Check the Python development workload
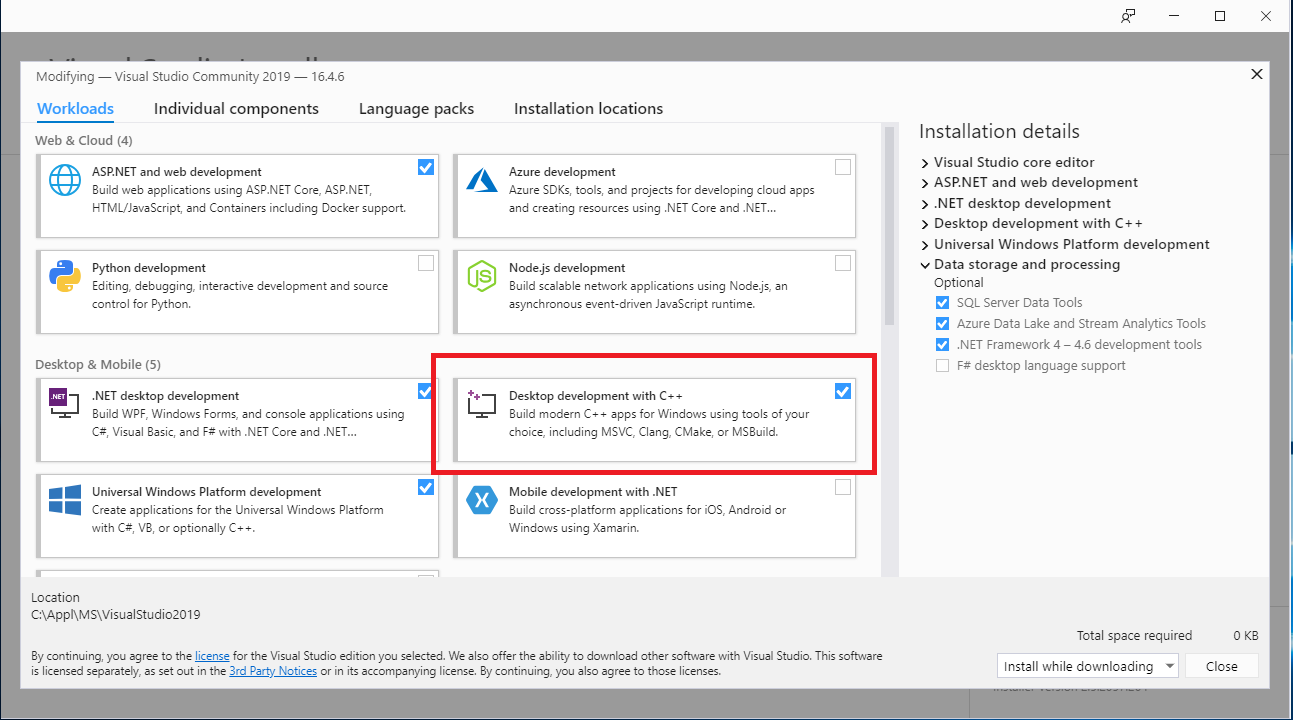 (426, 263)
